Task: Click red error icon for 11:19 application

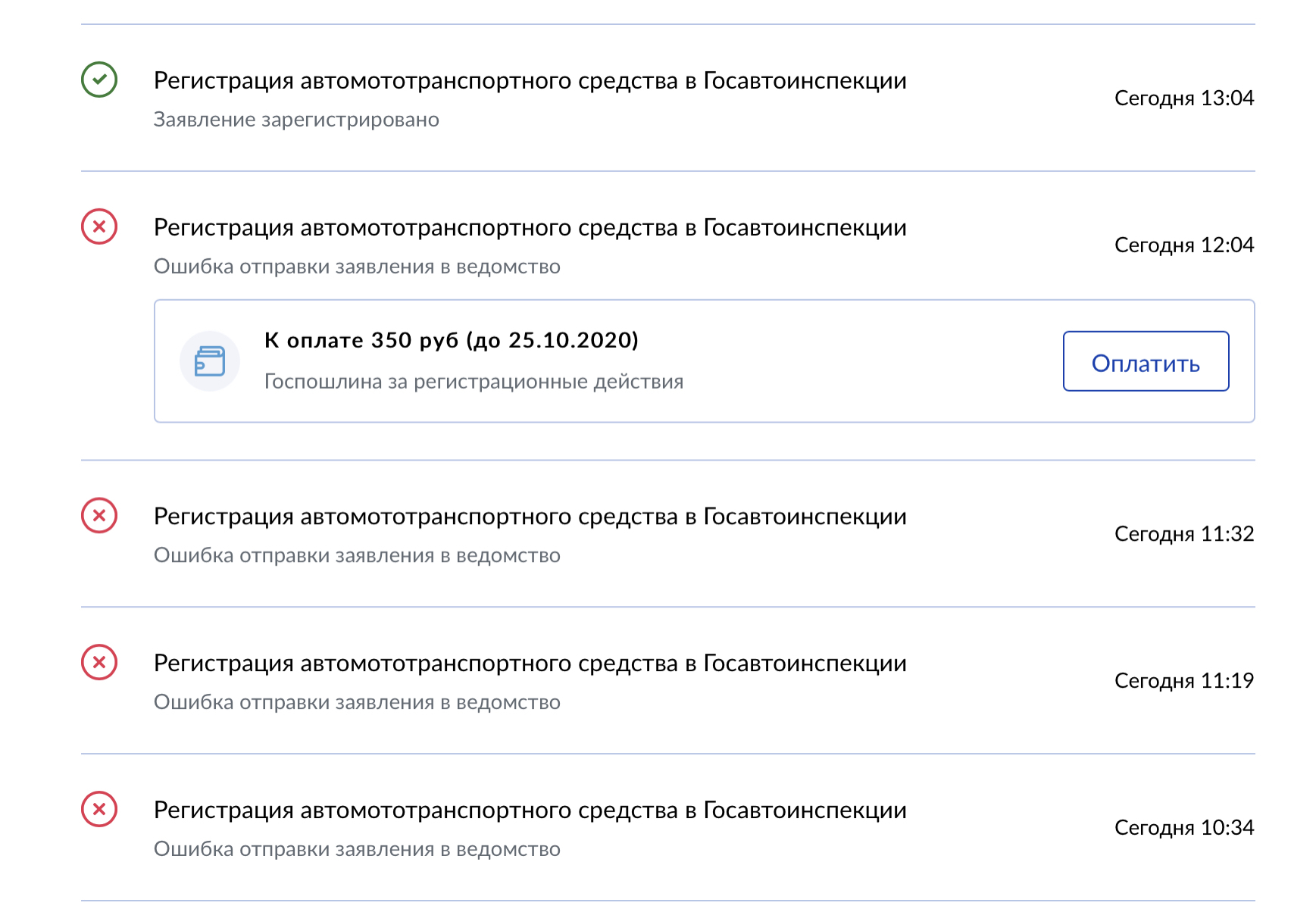Action: click(x=99, y=663)
